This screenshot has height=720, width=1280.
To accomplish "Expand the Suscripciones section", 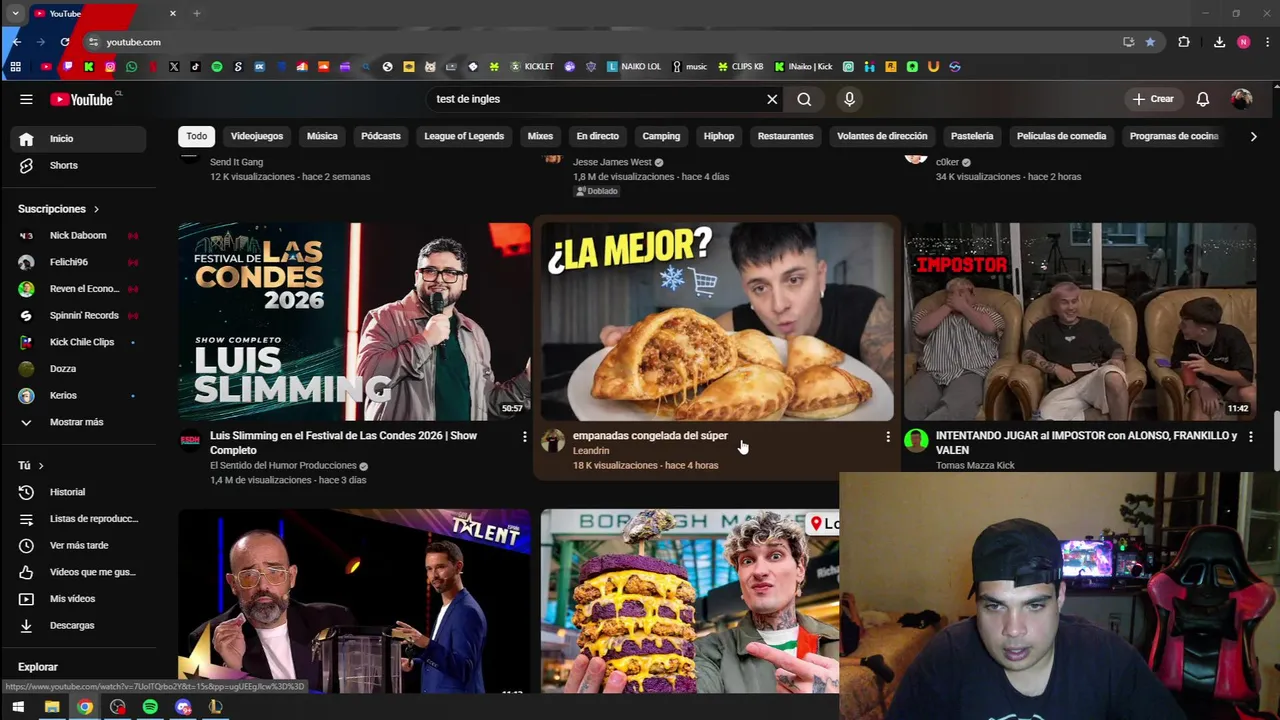I will coord(59,209).
